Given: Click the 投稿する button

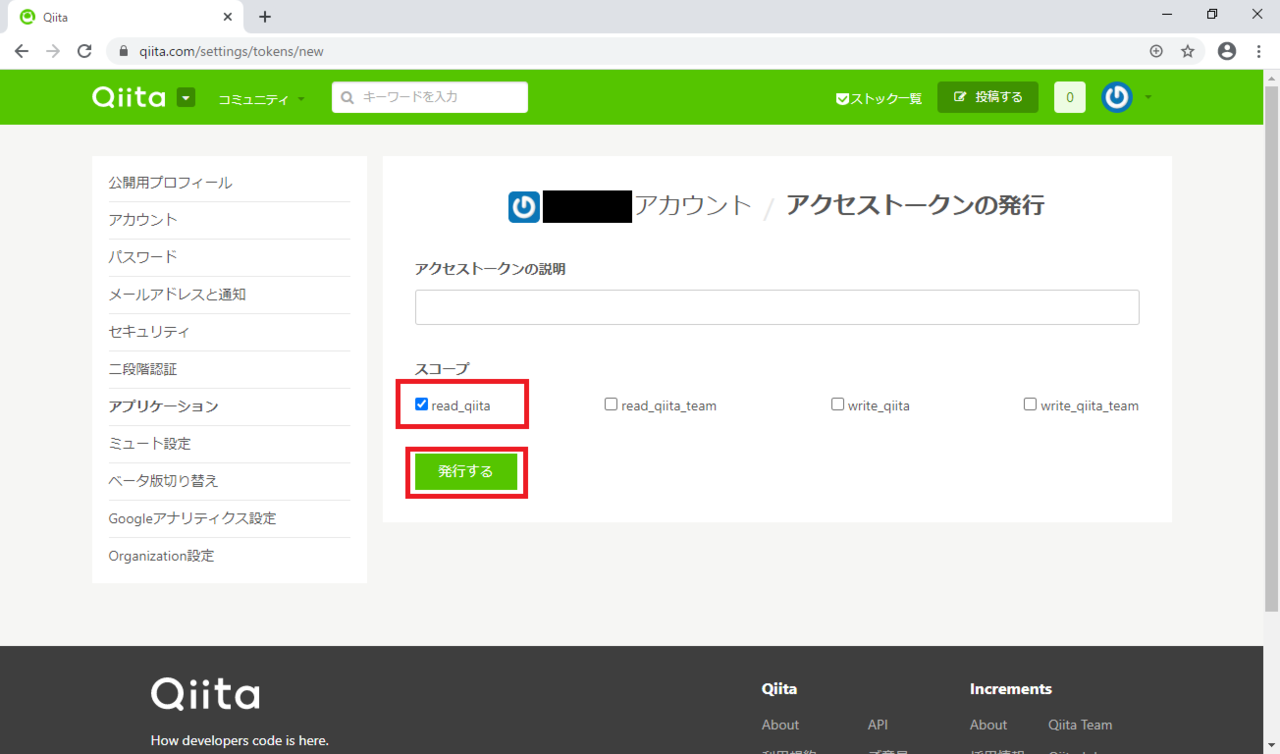Looking at the screenshot, I should pos(988,97).
